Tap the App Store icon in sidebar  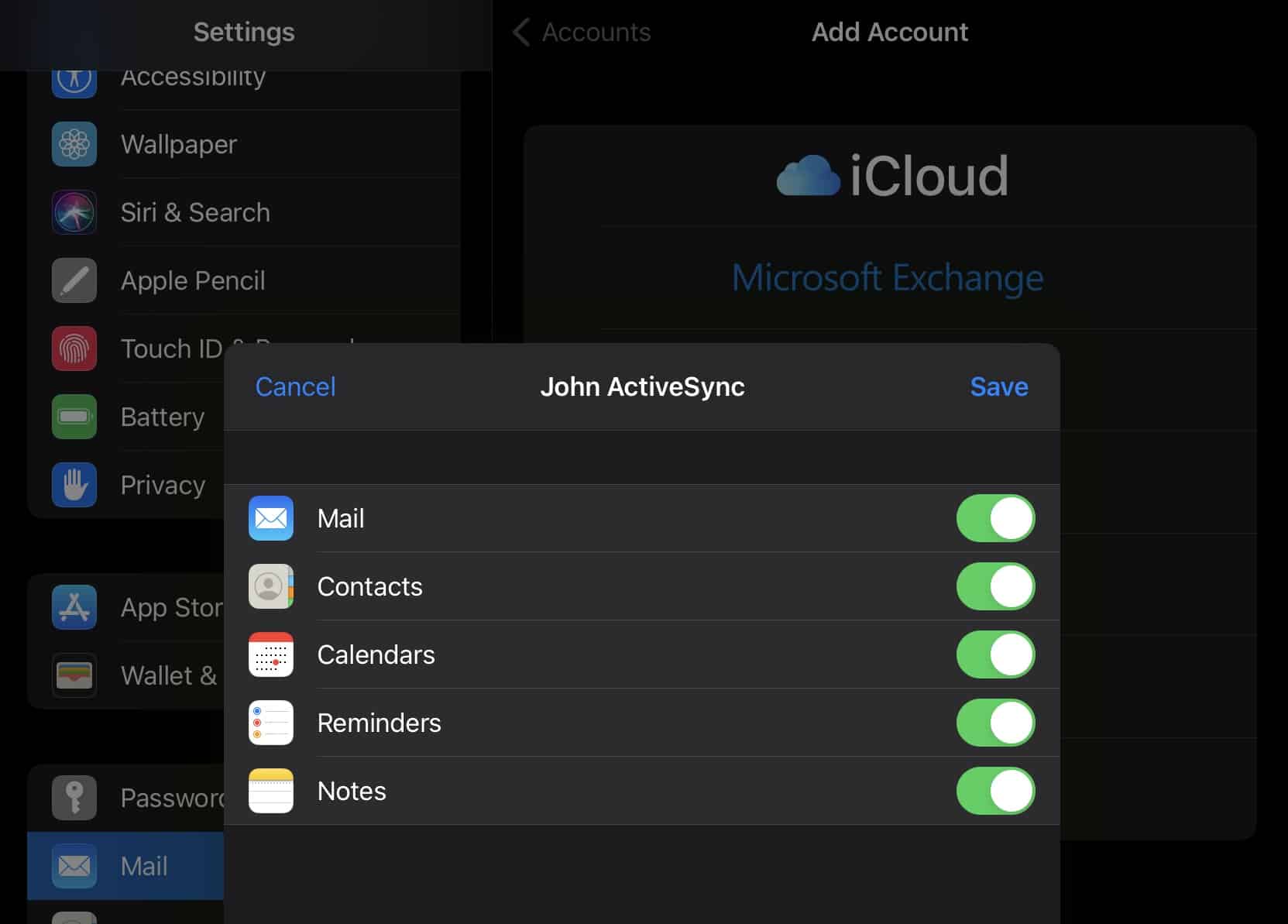point(74,607)
